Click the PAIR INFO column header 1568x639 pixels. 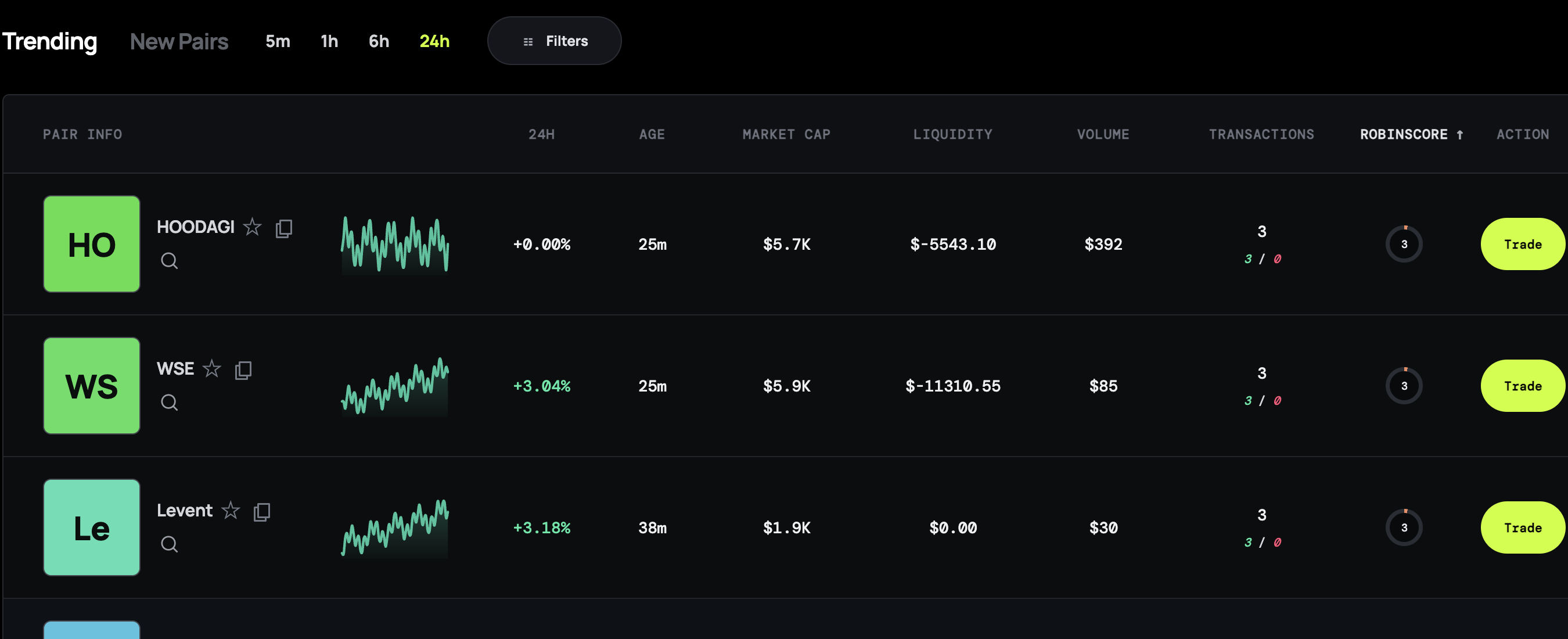point(82,134)
